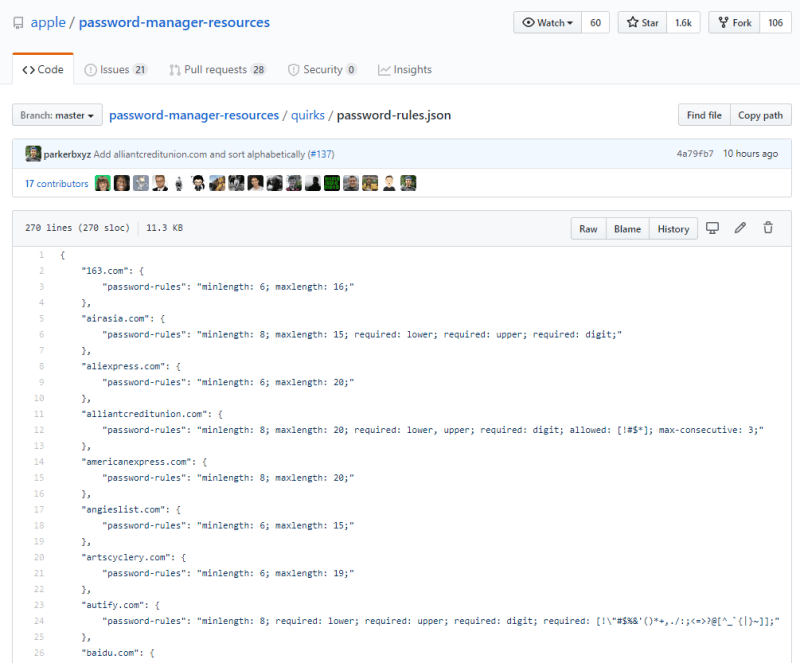Click the '11.3 KB' file size text
Viewport: 800px width, 663px height.
(x=164, y=228)
